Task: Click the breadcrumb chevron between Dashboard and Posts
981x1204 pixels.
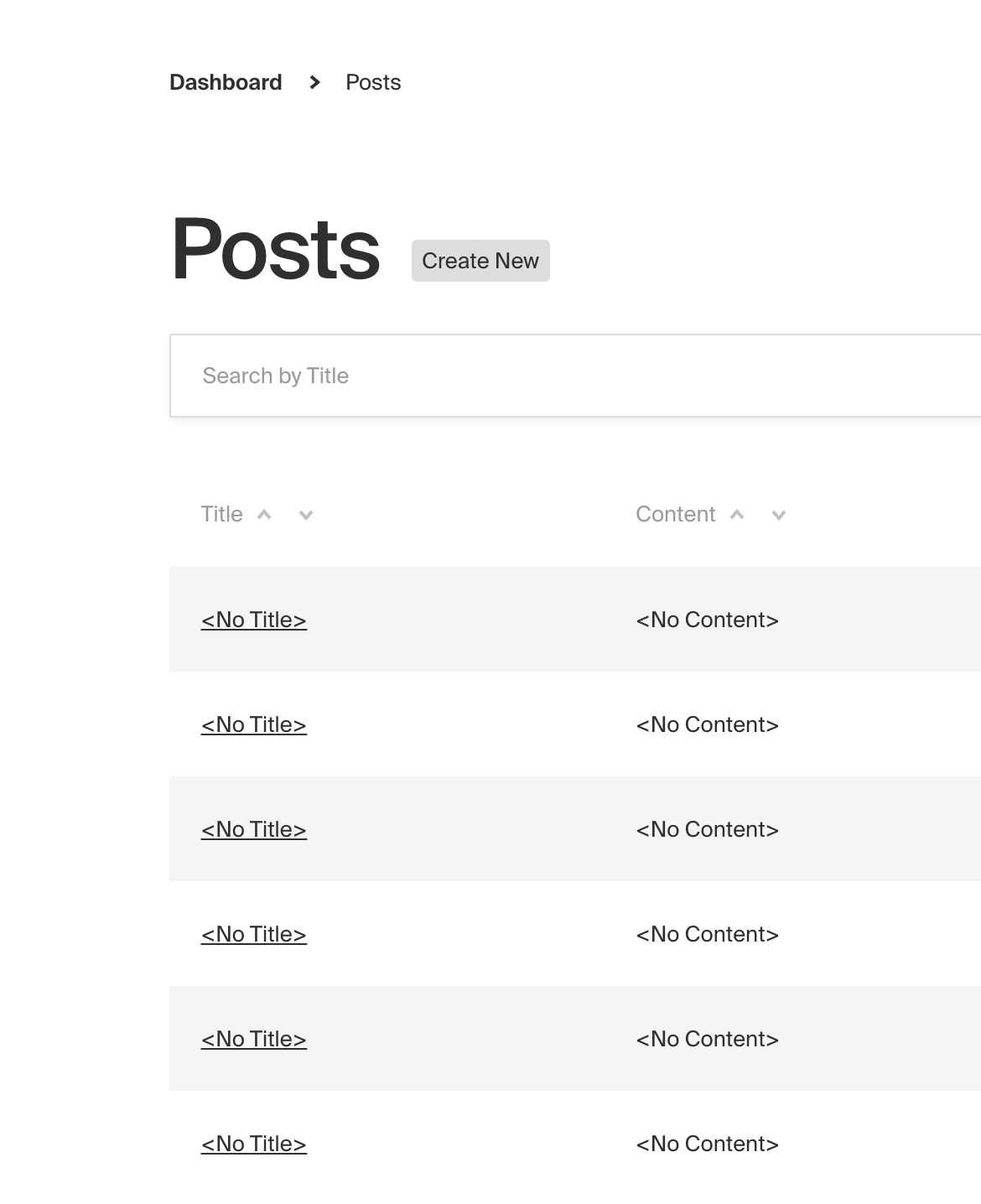Action: point(314,82)
